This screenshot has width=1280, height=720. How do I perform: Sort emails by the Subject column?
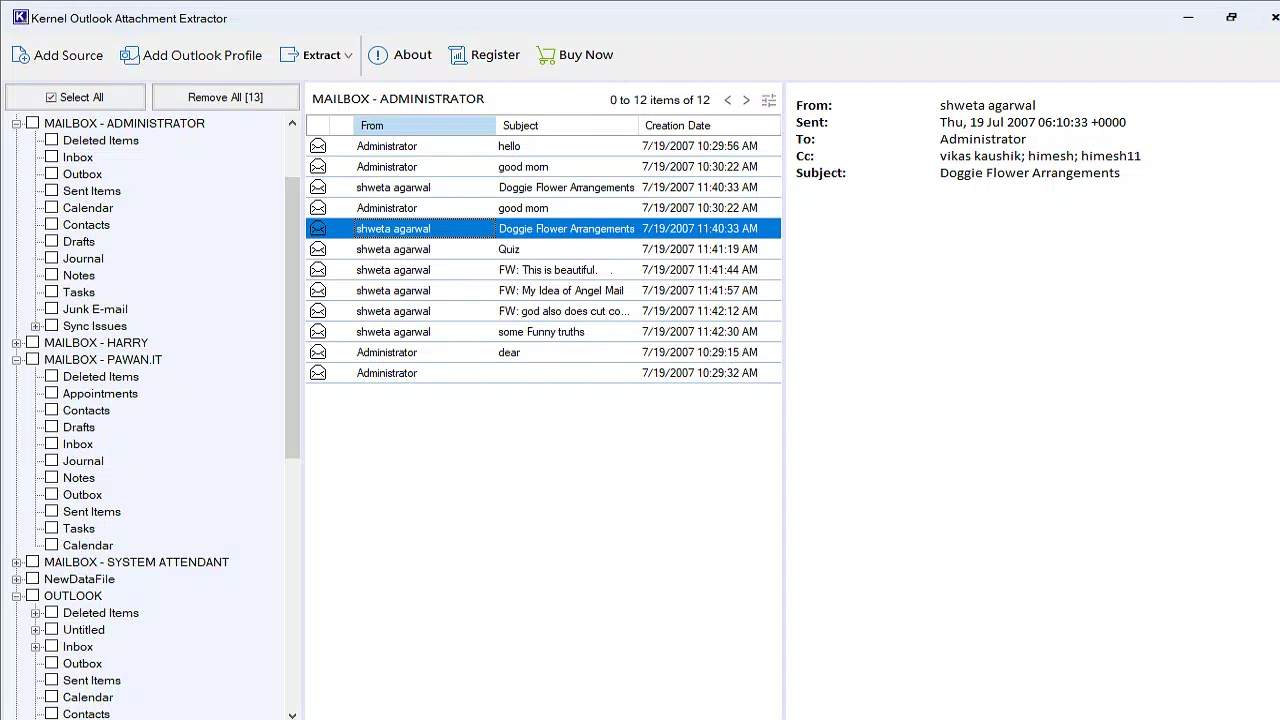click(567, 125)
